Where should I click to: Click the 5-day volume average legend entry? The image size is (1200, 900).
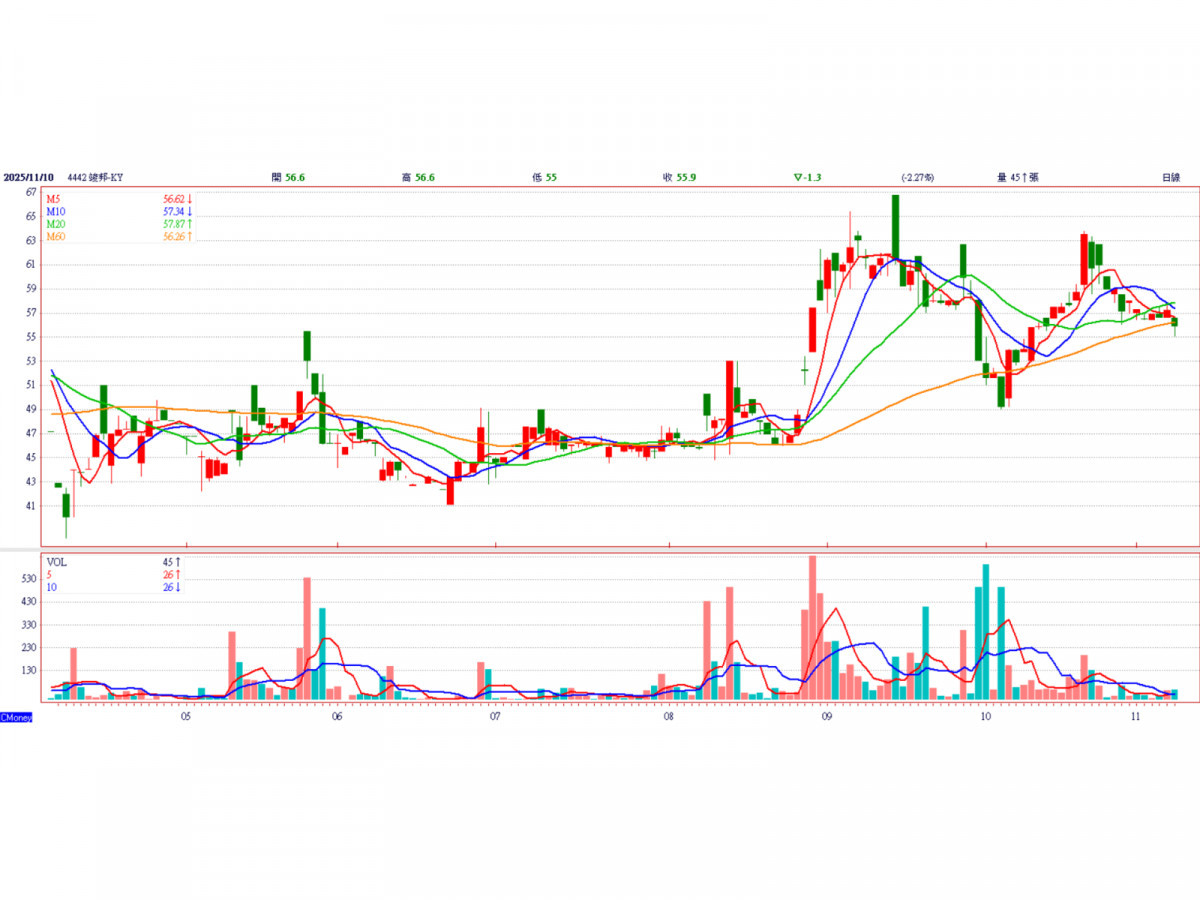click(50, 575)
